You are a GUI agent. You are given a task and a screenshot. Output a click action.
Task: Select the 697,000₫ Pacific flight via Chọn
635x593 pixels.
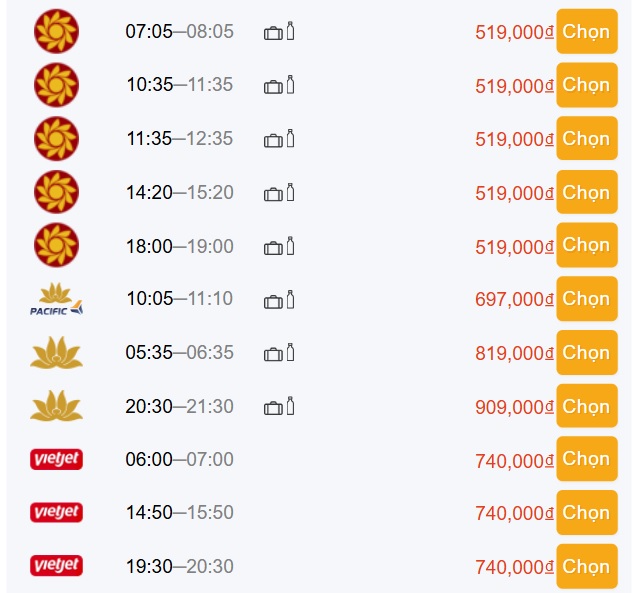[x=586, y=299]
